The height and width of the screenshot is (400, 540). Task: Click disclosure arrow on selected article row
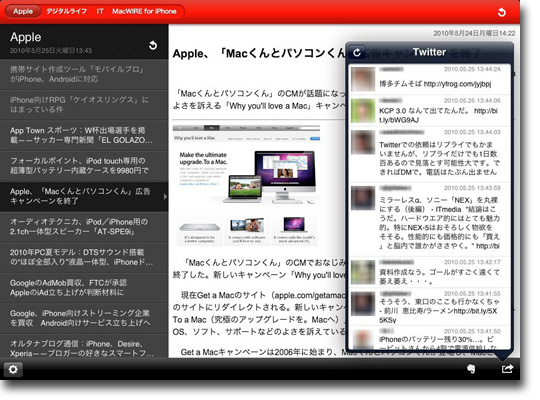[165, 197]
